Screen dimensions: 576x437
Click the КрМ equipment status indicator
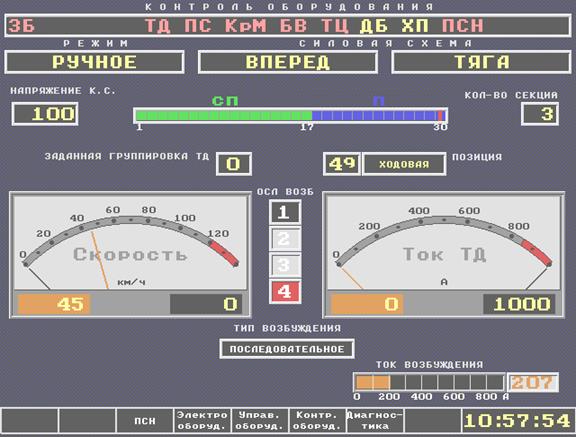pyautogui.click(x=246, y=26)
